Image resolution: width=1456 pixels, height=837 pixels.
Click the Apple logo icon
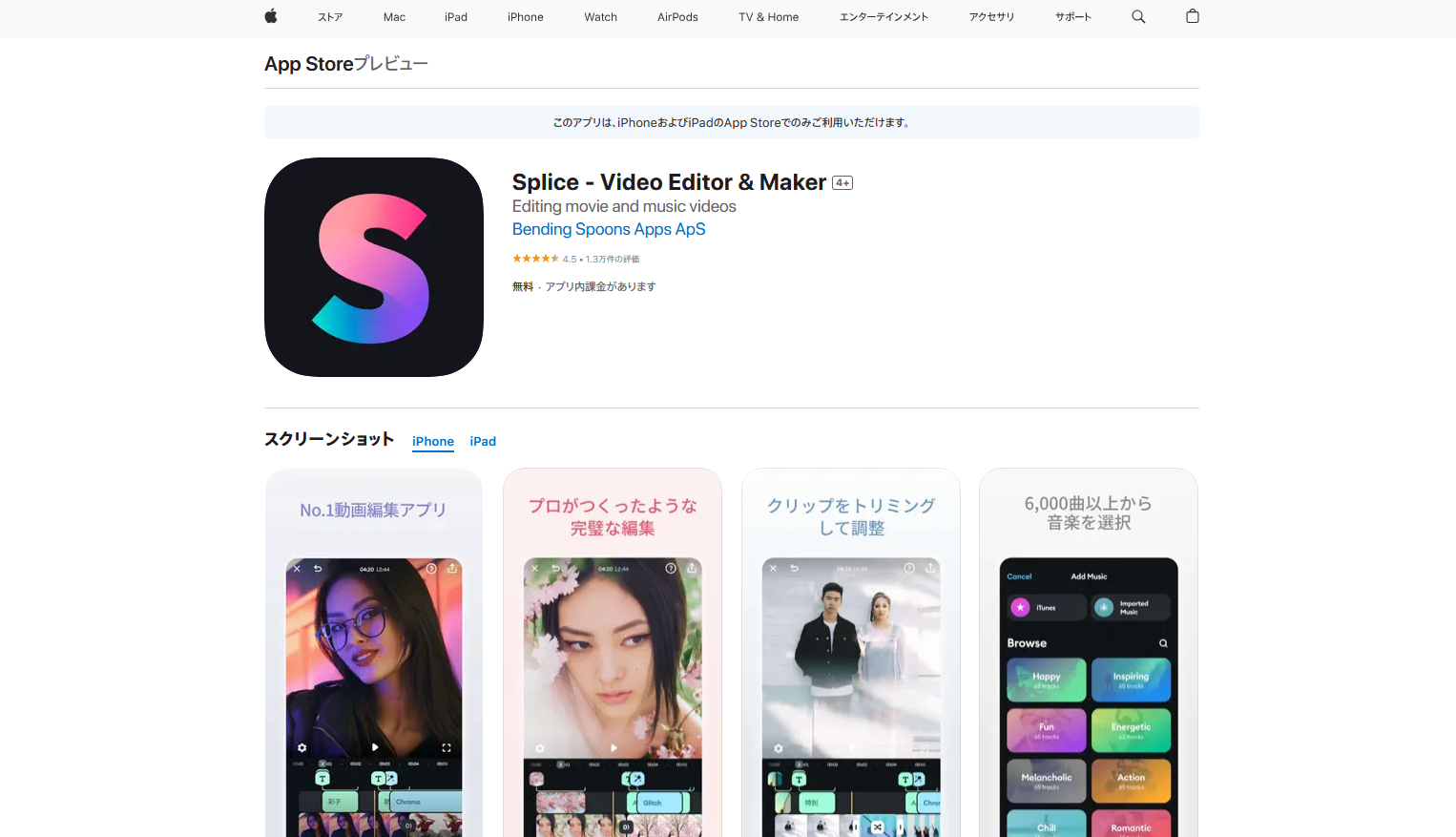click(x=270, y=16)
